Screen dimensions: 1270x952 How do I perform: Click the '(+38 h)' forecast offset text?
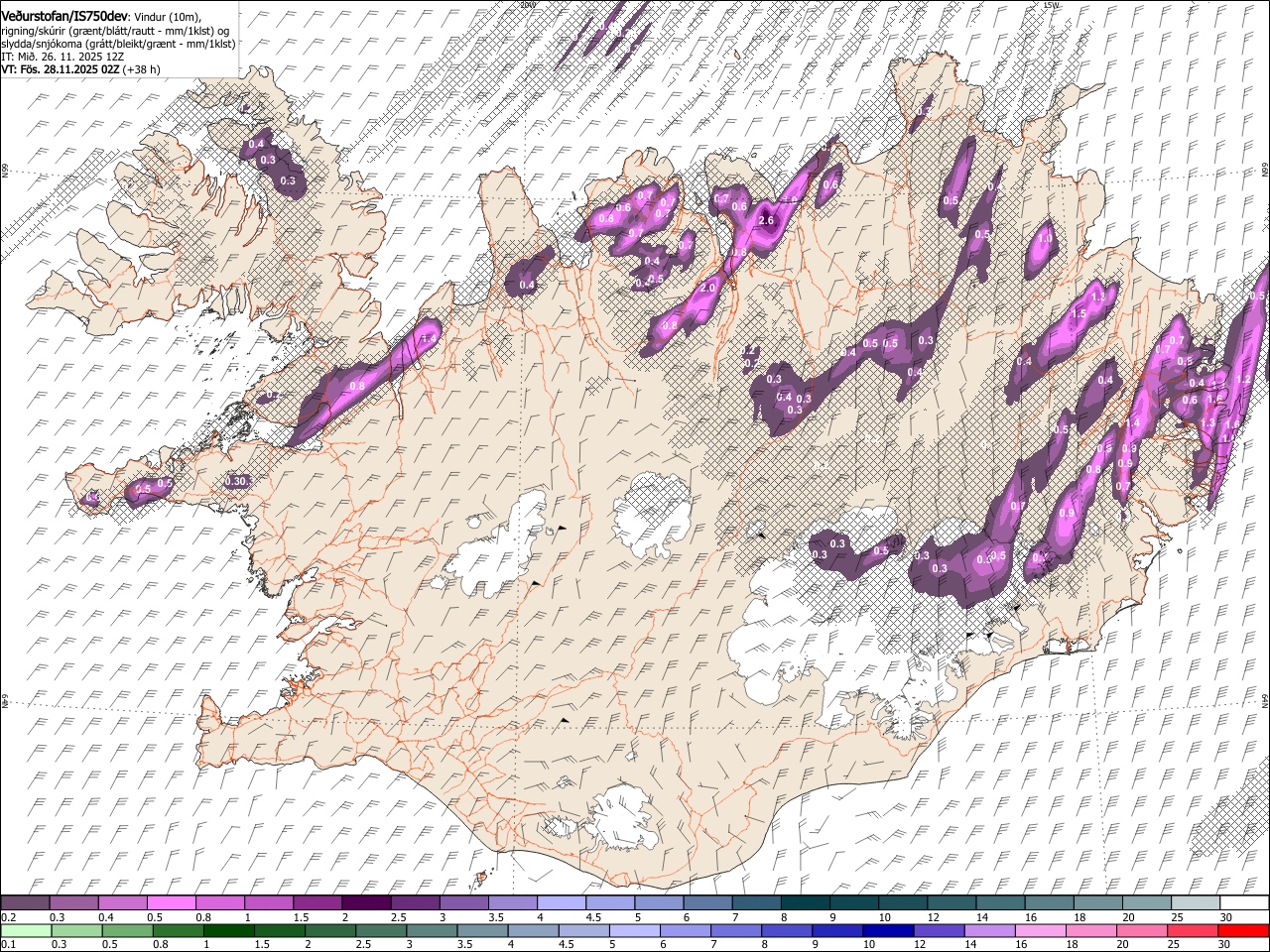click(142, 69)
